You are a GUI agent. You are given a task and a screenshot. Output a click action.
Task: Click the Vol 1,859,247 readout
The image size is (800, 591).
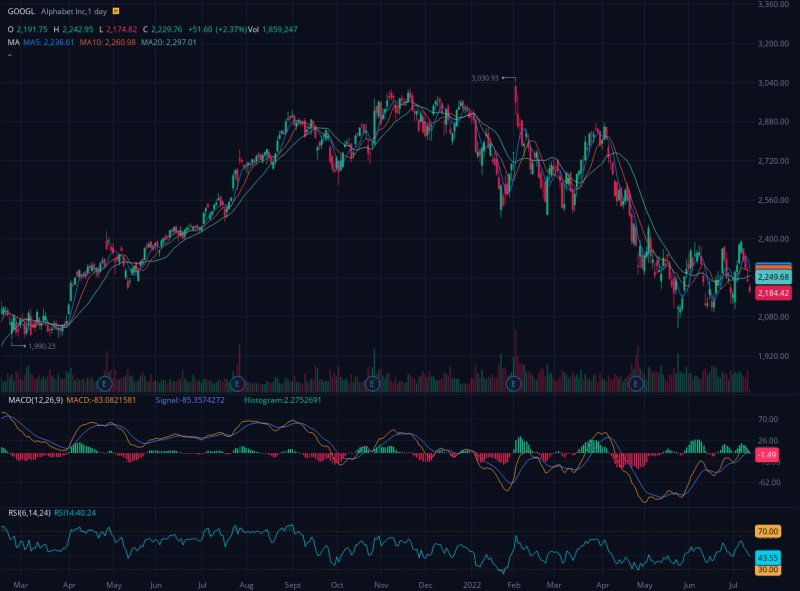click(x=272, y=30)
